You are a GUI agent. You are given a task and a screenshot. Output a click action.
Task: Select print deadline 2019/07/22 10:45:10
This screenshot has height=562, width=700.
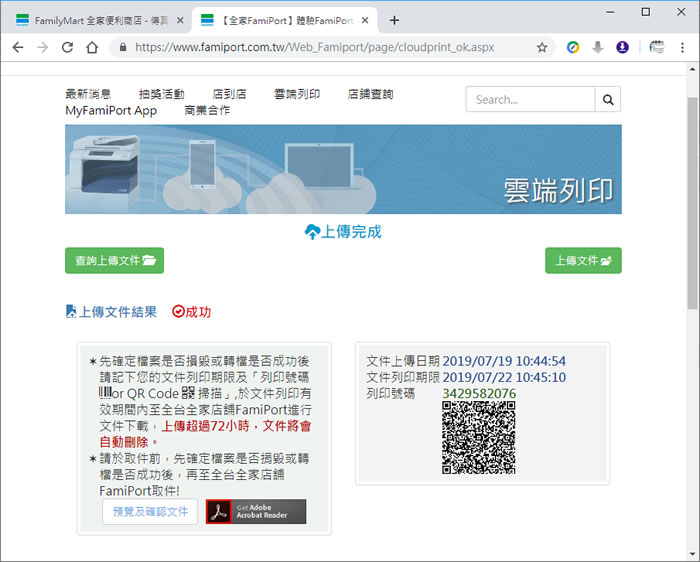pos(504,377)
